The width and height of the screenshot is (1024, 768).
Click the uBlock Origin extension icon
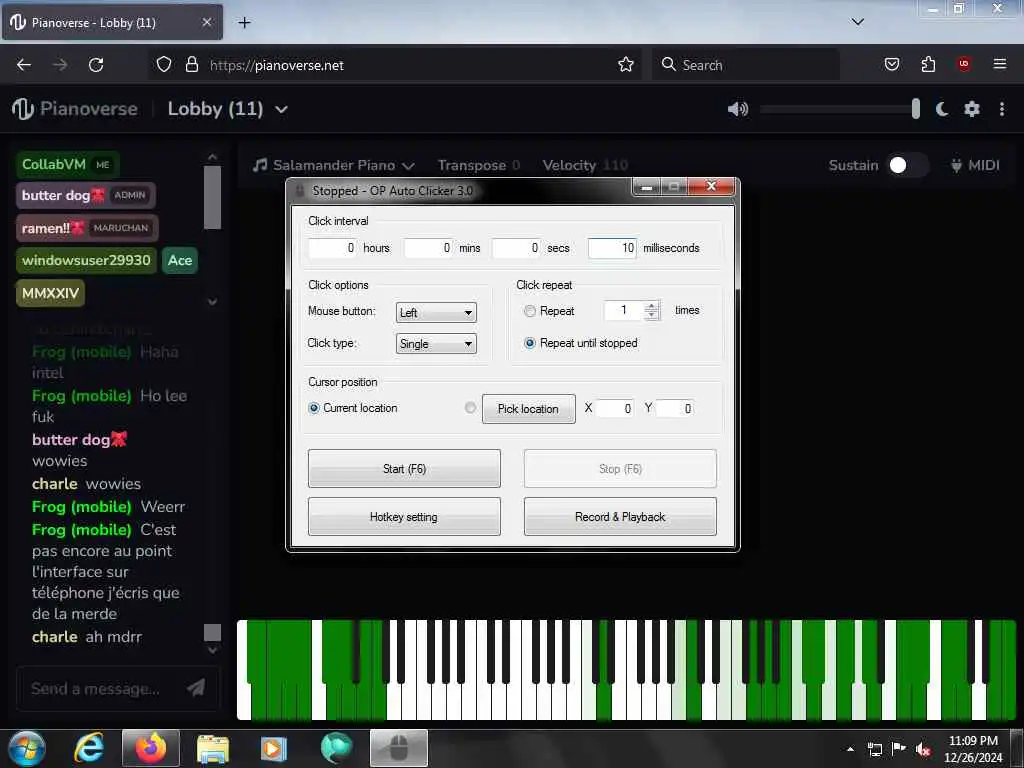coord(964,64)
